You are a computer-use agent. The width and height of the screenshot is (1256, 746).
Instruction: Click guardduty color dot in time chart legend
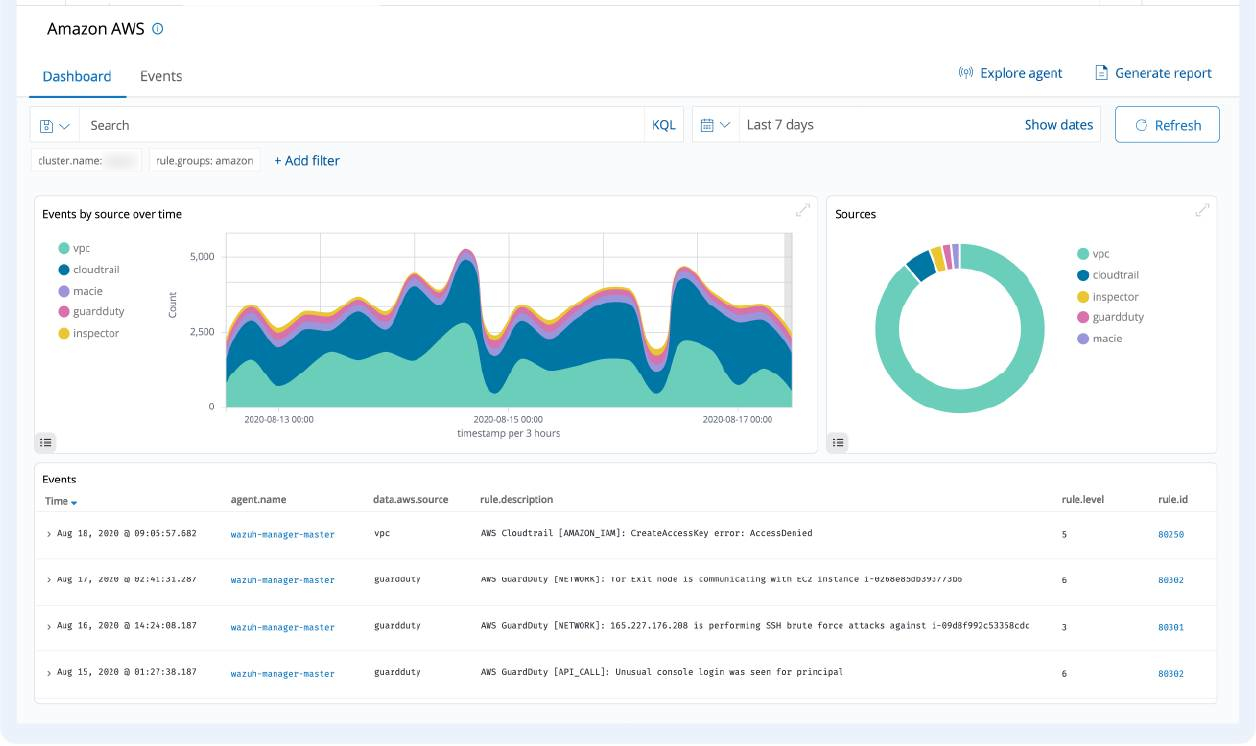(64, 312)
